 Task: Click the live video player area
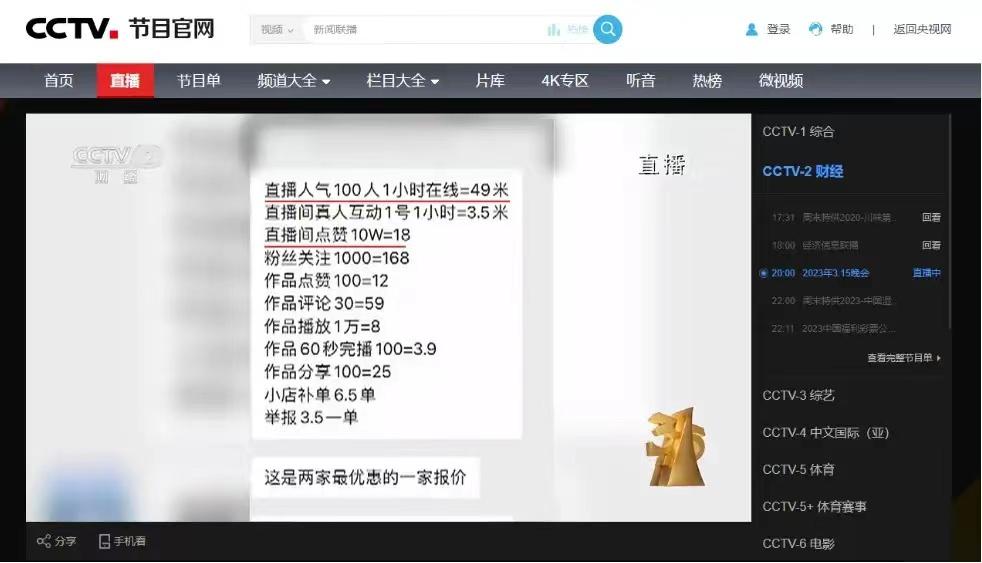click(x=388, y=318)
